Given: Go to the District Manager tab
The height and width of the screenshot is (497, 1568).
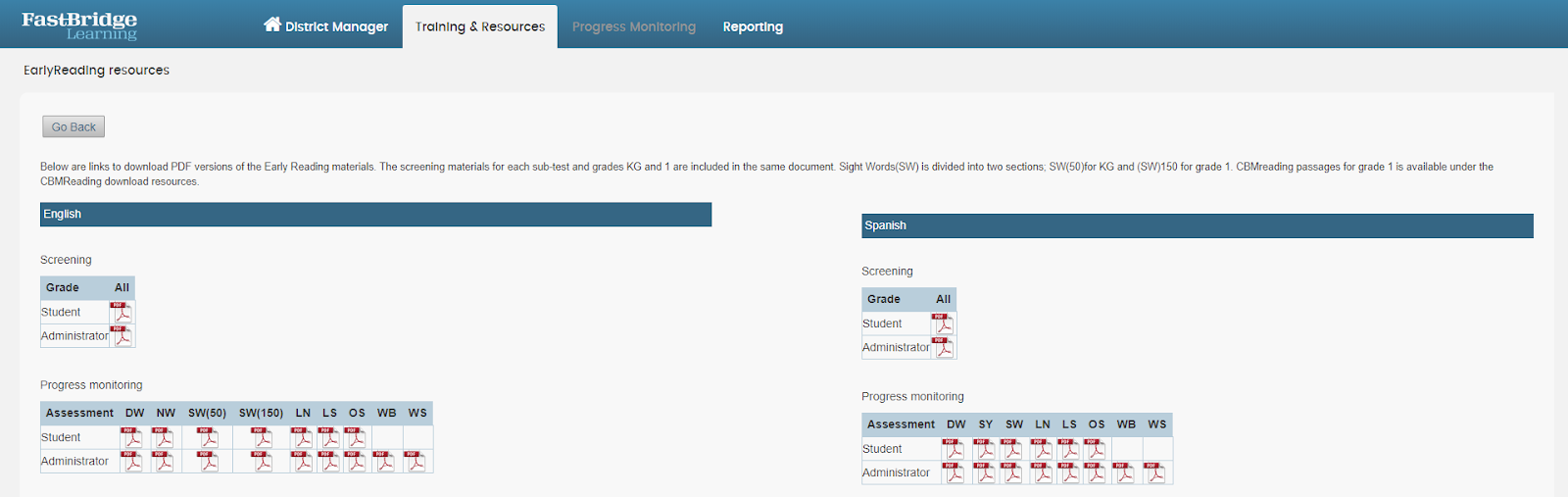Looking at the screenshot, I should pyautogui.click(x=326, y=26).
